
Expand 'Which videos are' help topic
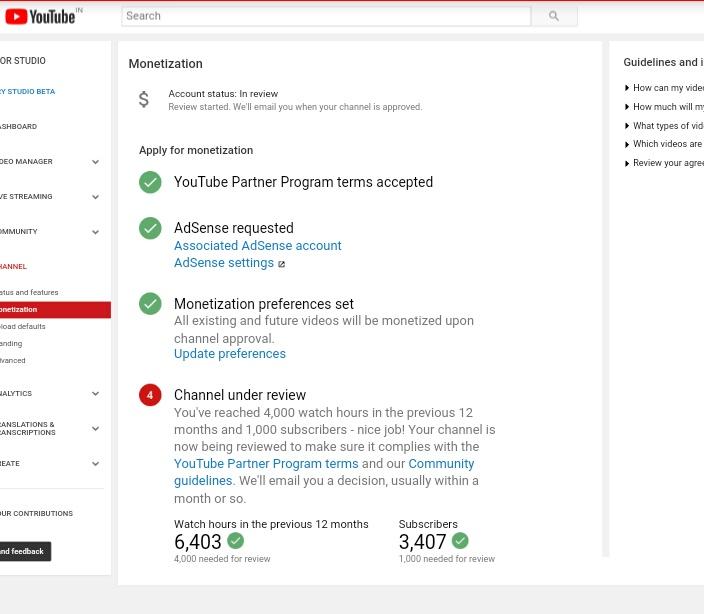(x=664, y=144)
